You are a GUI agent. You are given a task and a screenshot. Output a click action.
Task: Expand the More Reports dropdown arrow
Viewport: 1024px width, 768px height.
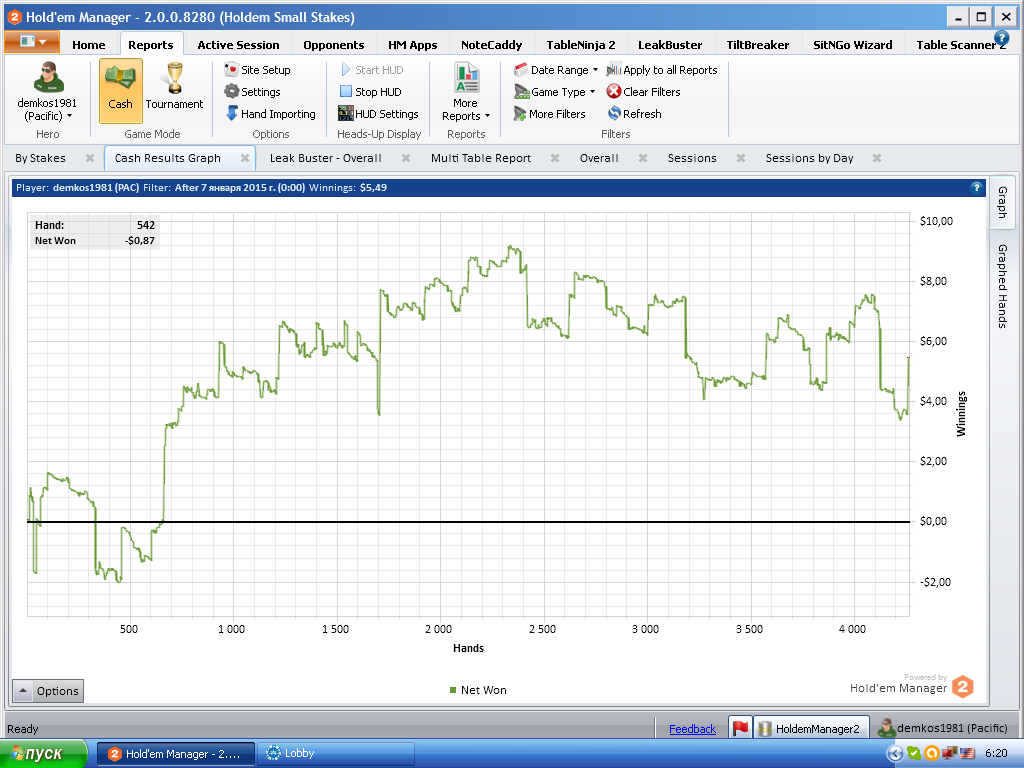click(x=487, y=116)
